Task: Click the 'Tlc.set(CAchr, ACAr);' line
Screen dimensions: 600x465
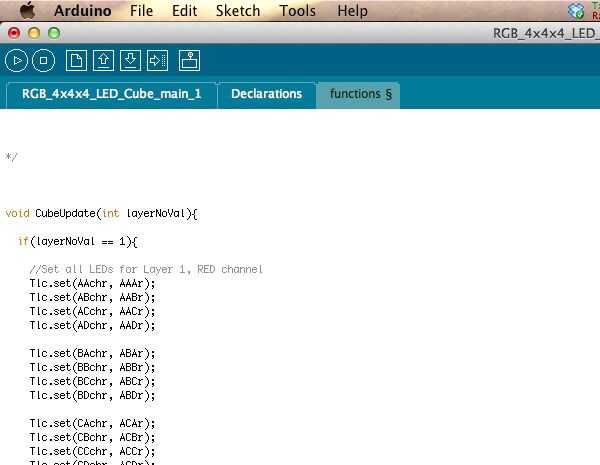Action: 93,423
